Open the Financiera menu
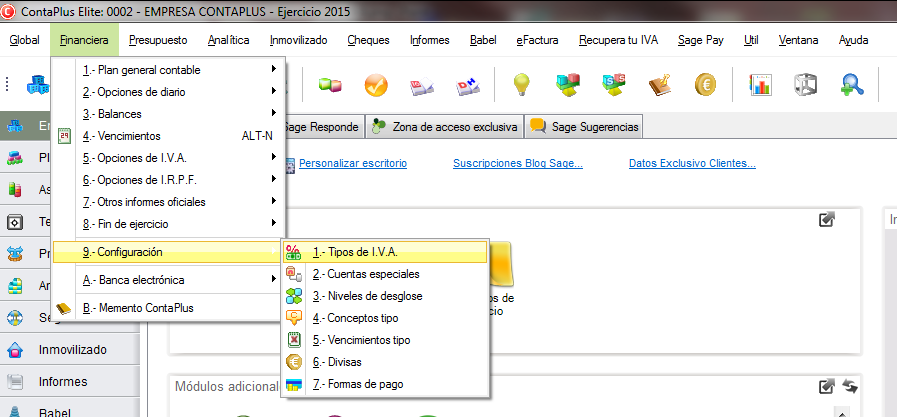The image size is (897, 417). click(x=84, y=40)
